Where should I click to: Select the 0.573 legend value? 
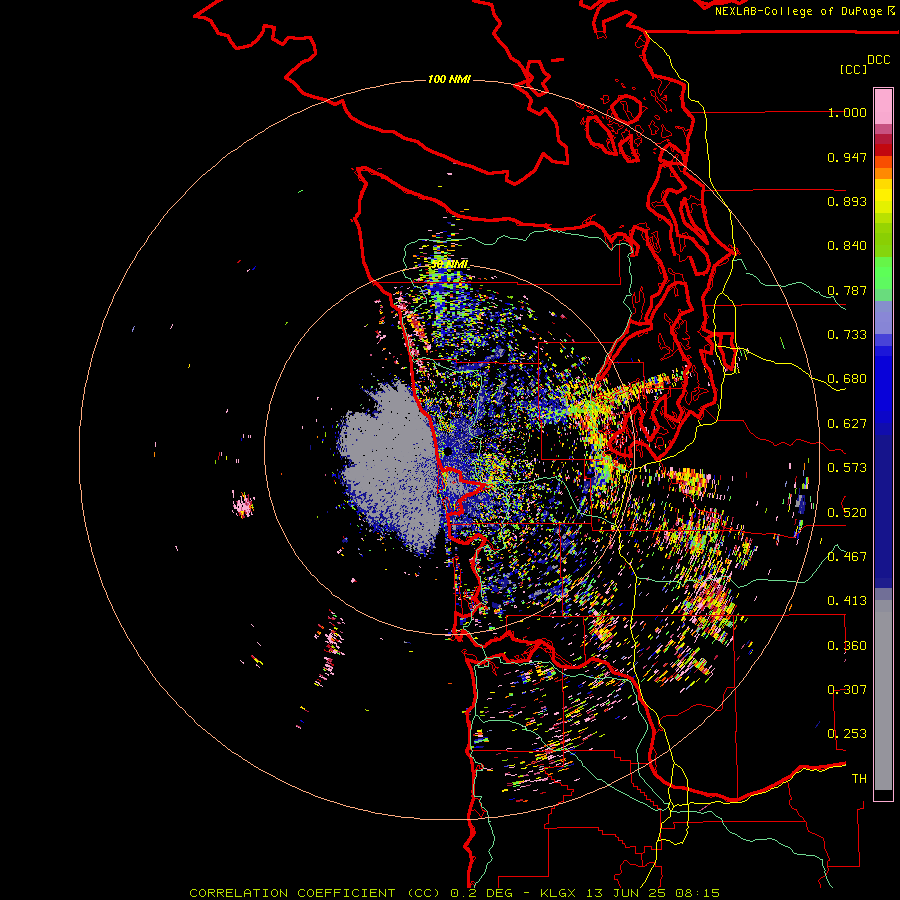click(847, 468)
